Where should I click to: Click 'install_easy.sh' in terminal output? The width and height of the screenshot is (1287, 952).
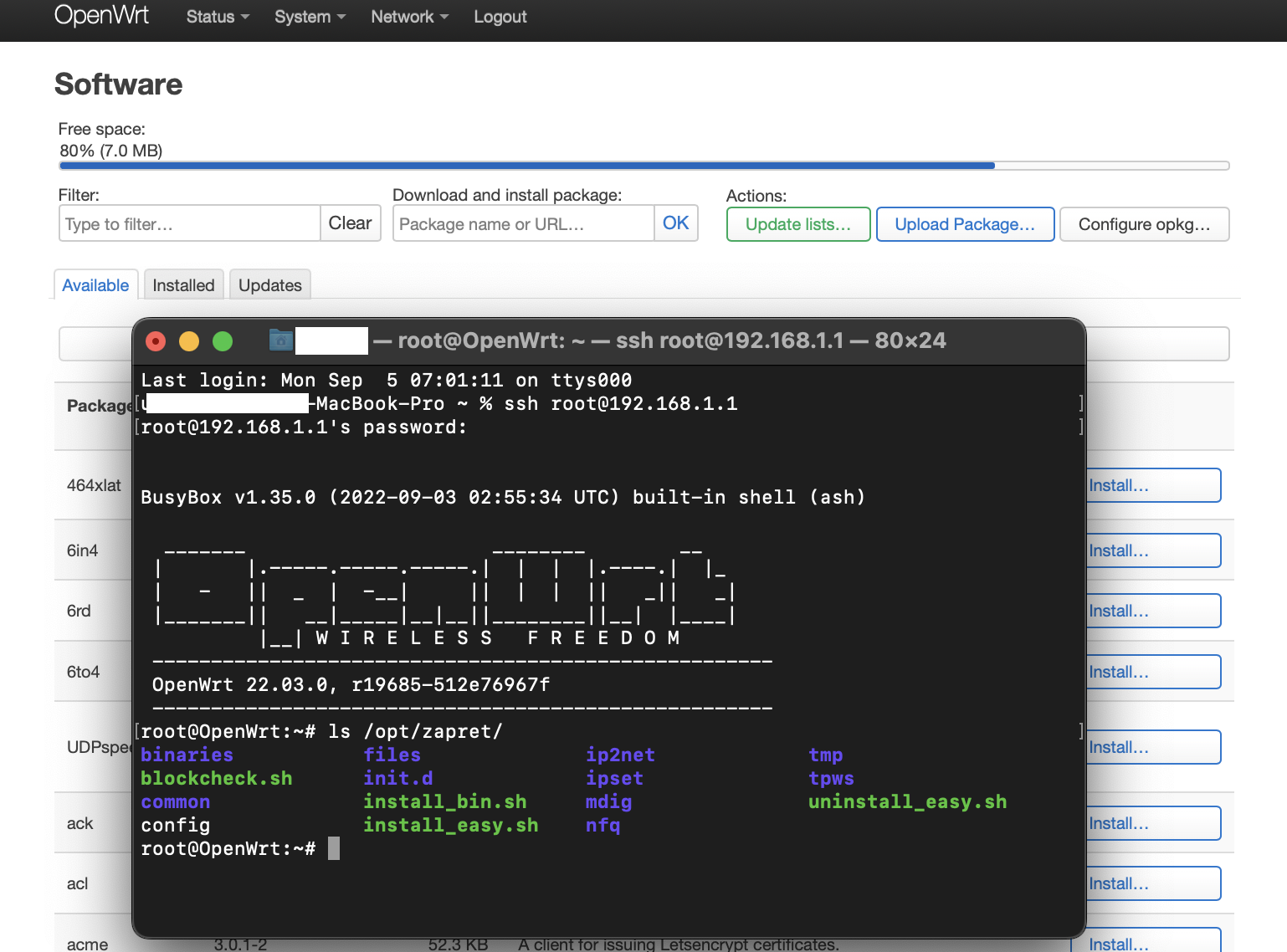[451, 825]
